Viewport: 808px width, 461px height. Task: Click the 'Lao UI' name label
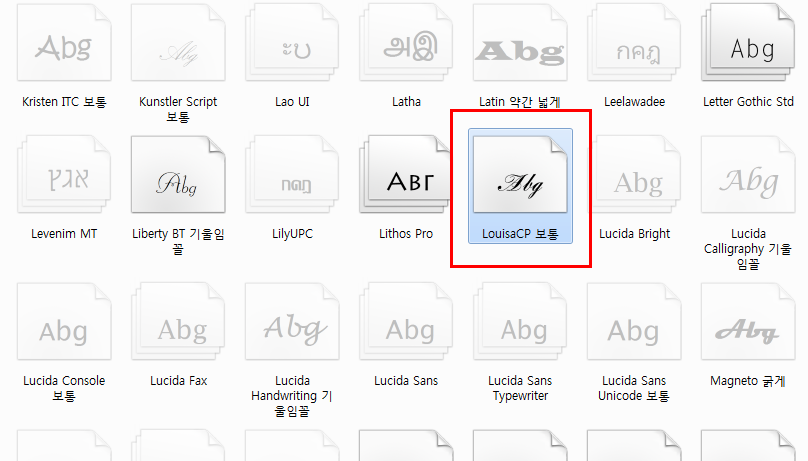click(292, 102)
